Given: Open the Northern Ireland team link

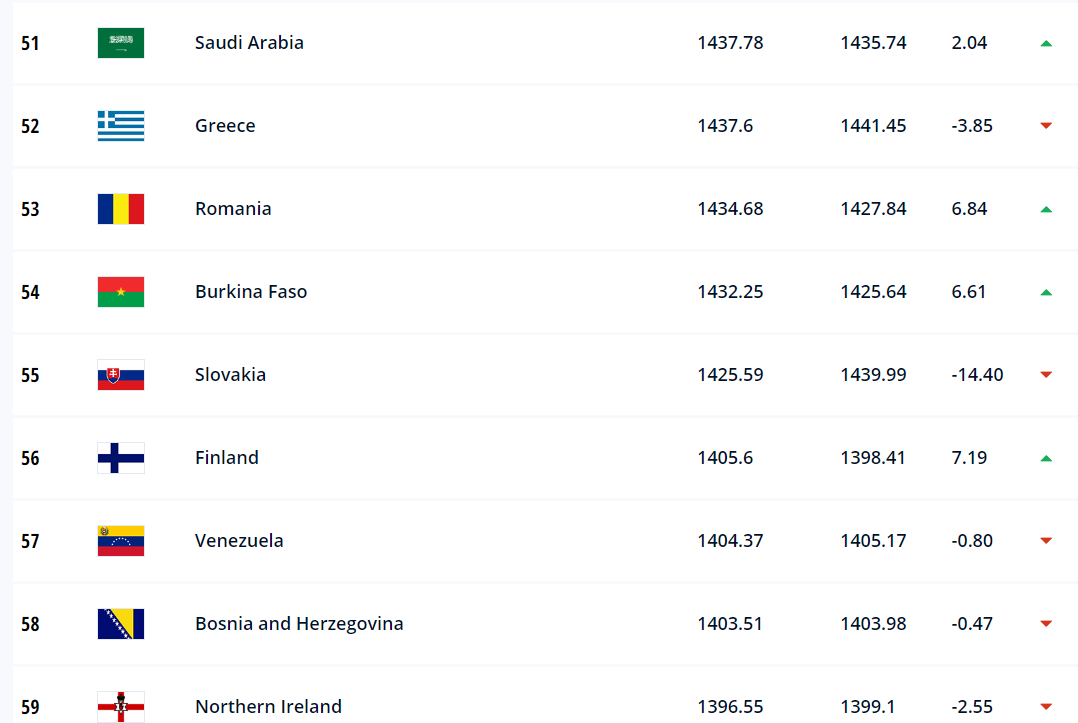Looking at the screenshot, I should click(x=268, y=707).
